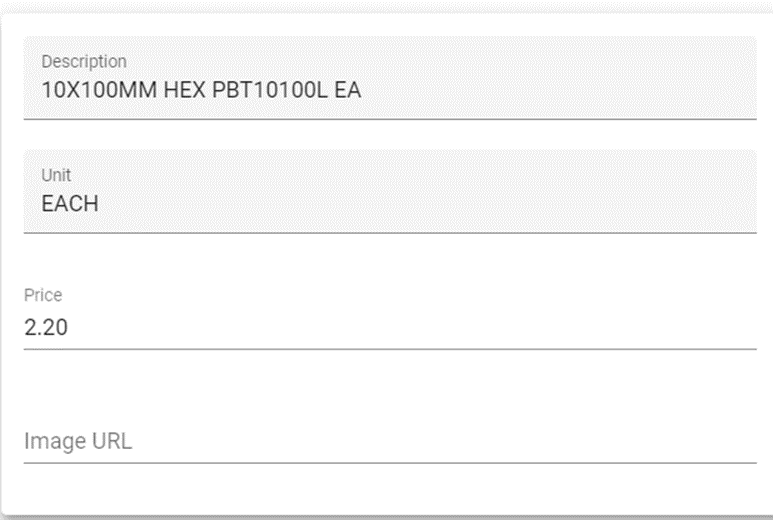
Task: Click the "EACH" unit value
Action: click(69, 204)
